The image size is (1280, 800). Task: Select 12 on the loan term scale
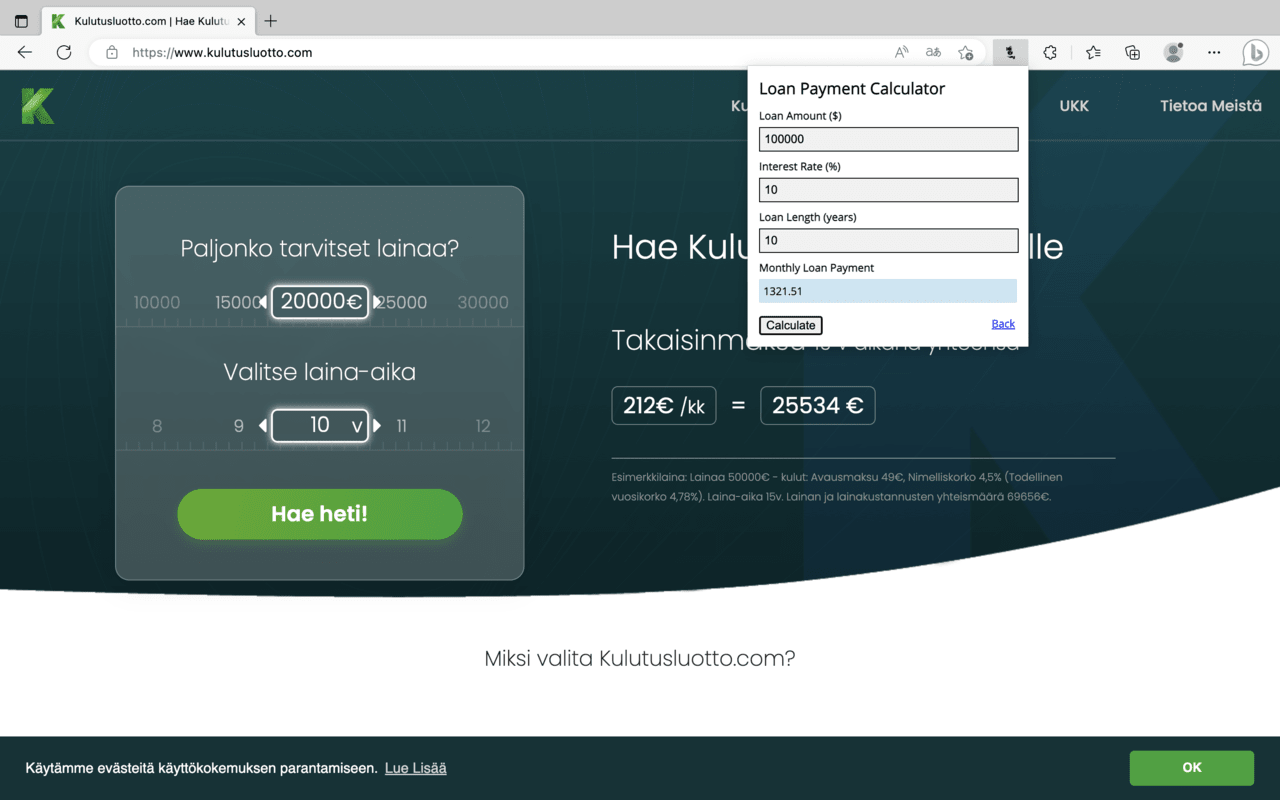click(x=483, y=426)
